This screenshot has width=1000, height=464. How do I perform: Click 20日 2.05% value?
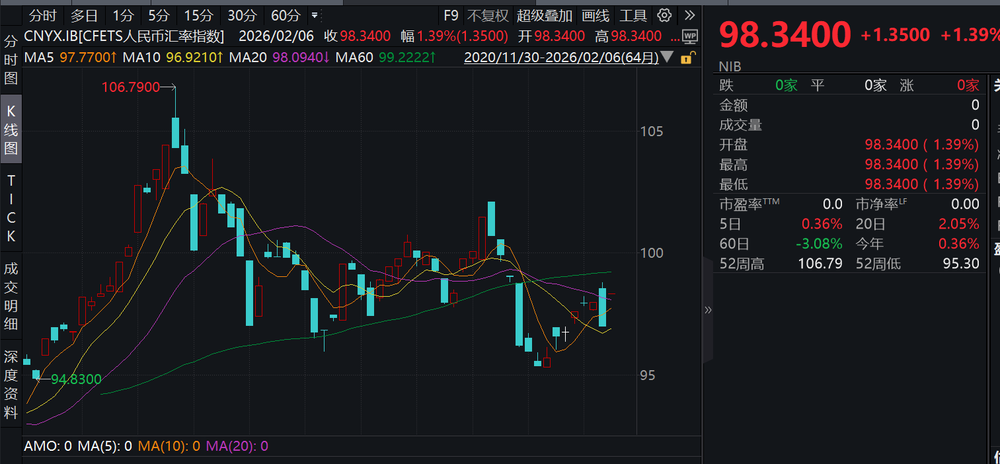(x=959, y=224)
